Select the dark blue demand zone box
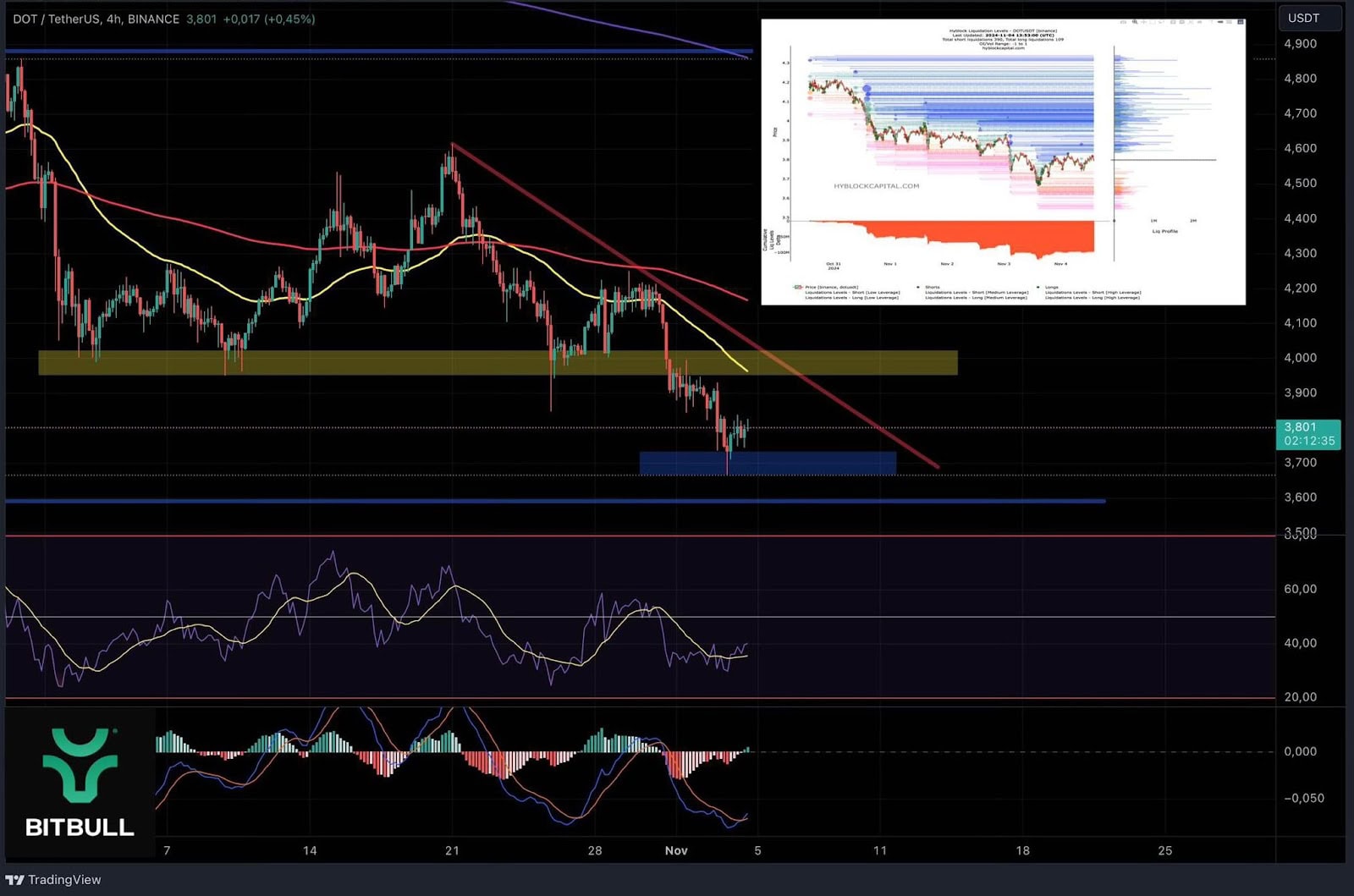The height and width of the screenshot is (896, 1354). click(767, 463)
